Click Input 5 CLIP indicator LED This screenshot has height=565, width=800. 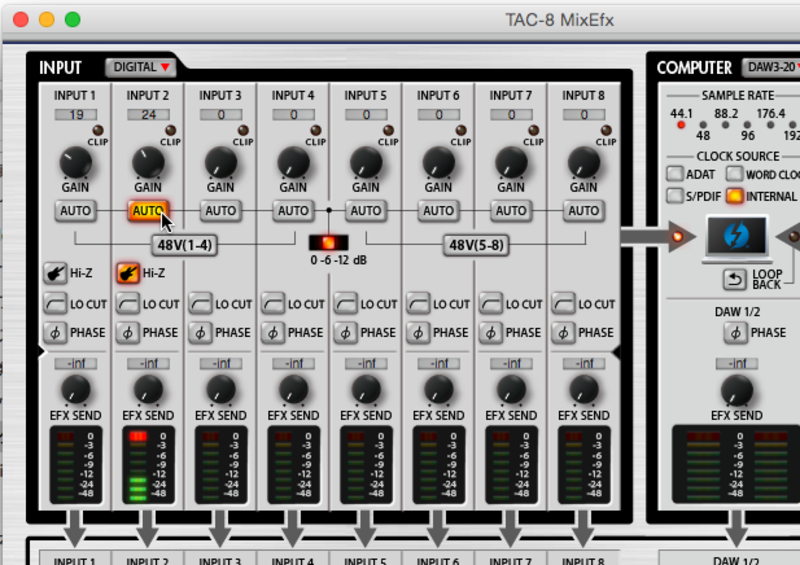click(x=388, y=130)
